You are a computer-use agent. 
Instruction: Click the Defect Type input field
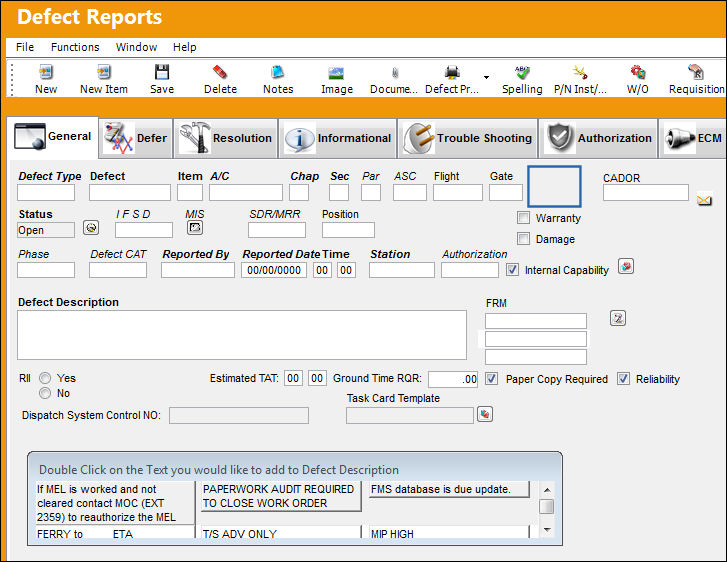pyautogui.click(x=46, y=192)
